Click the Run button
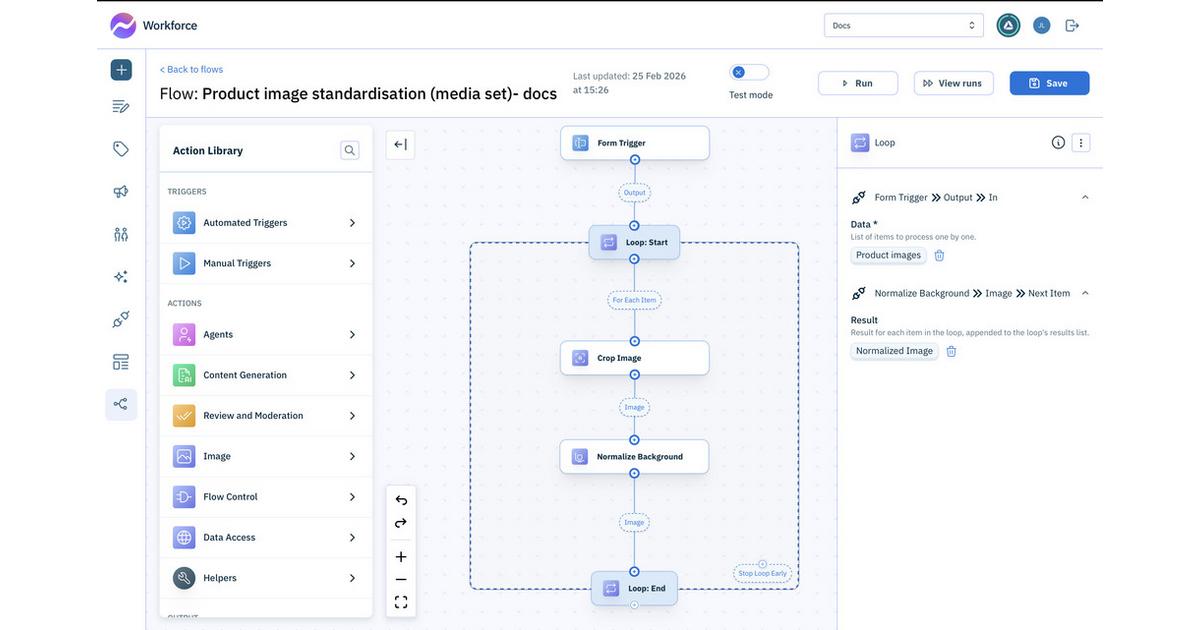The image size is (1200, 630). 858,83
